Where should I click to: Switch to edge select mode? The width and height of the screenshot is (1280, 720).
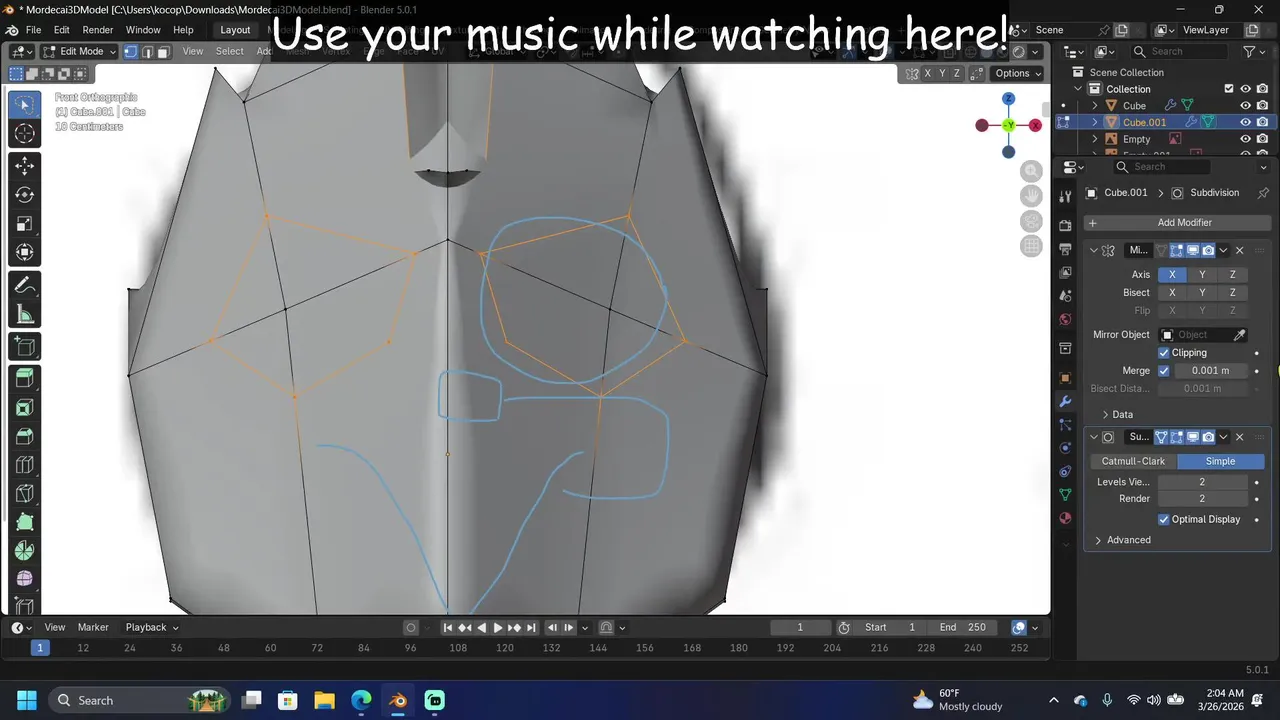click(148, 51)
